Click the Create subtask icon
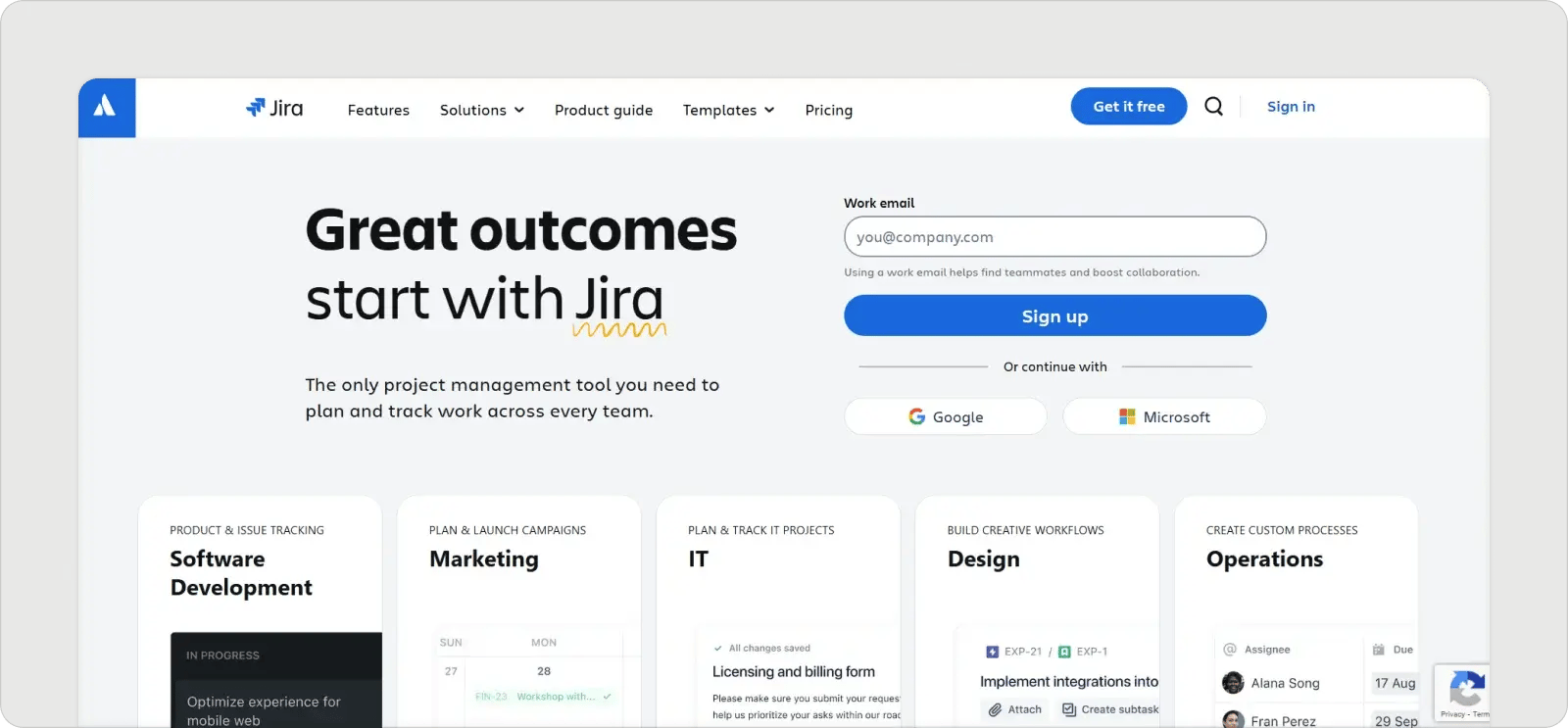This screenshot has height=728, width=1568. tap(1069, 709)
